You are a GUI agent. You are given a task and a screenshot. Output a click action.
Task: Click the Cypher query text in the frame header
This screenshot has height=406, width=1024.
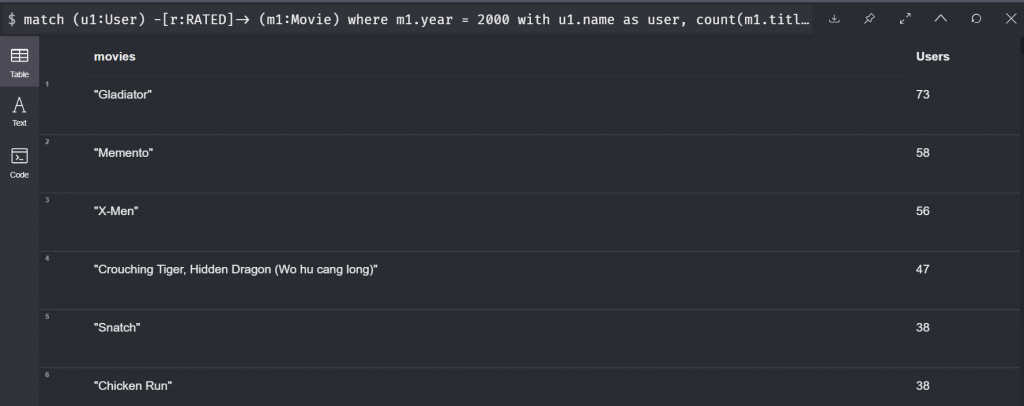click(410, 19)
